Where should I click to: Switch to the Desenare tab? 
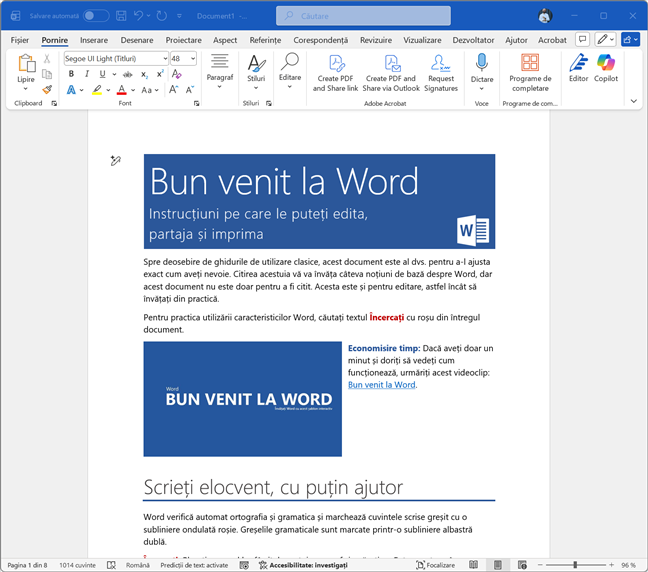coord(137,40)
